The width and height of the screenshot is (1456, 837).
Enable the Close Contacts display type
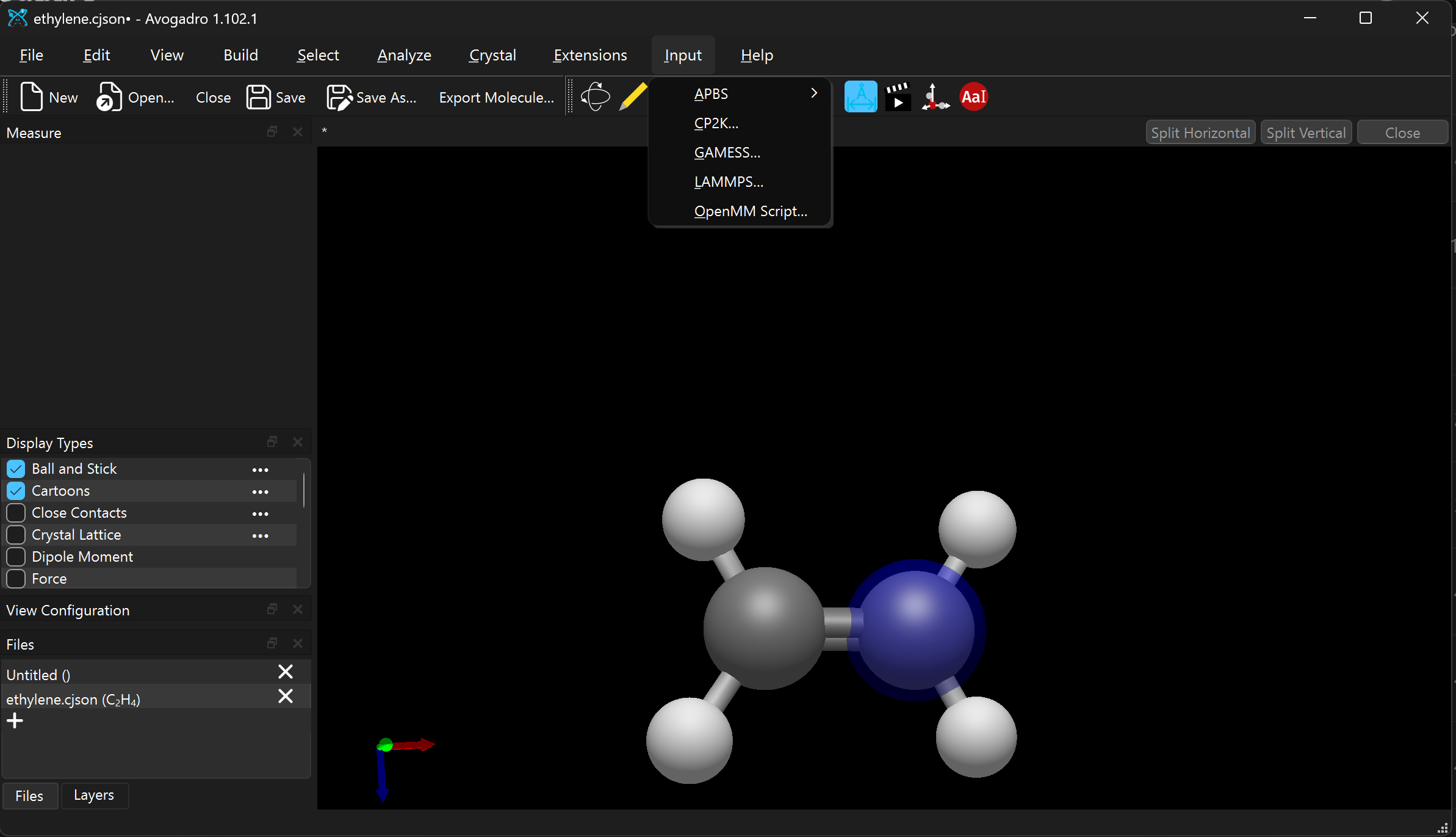16,513
